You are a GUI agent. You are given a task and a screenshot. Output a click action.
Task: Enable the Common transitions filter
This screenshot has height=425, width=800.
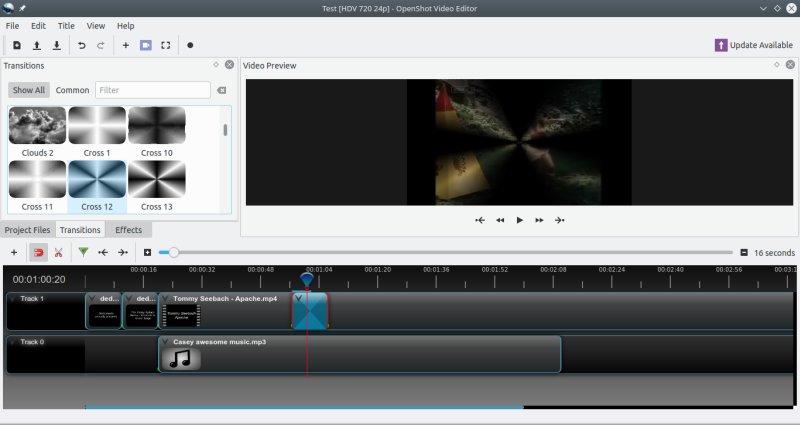(72, 90)
